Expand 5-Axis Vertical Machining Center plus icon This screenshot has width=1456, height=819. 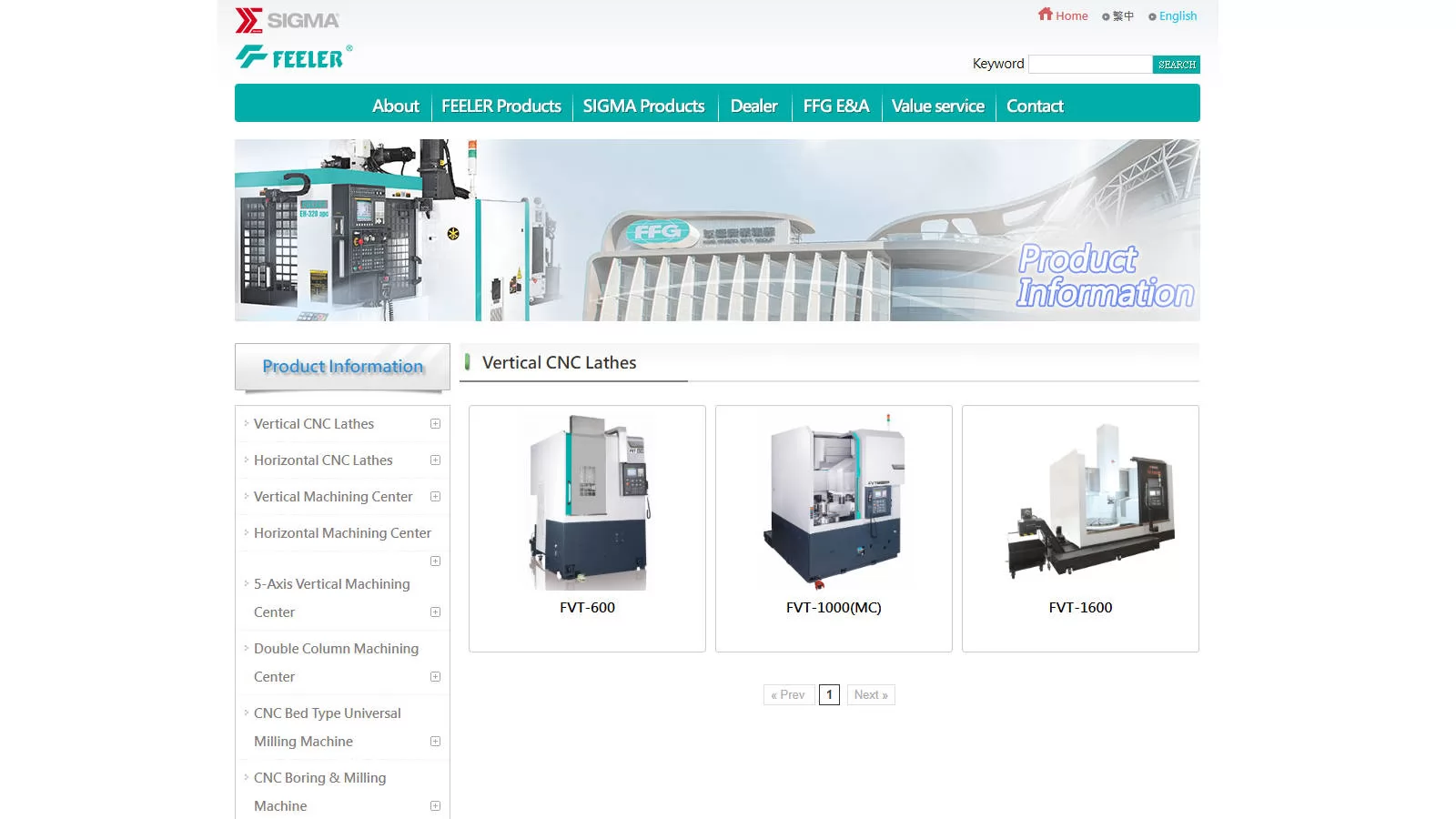[x=435, y=612]
